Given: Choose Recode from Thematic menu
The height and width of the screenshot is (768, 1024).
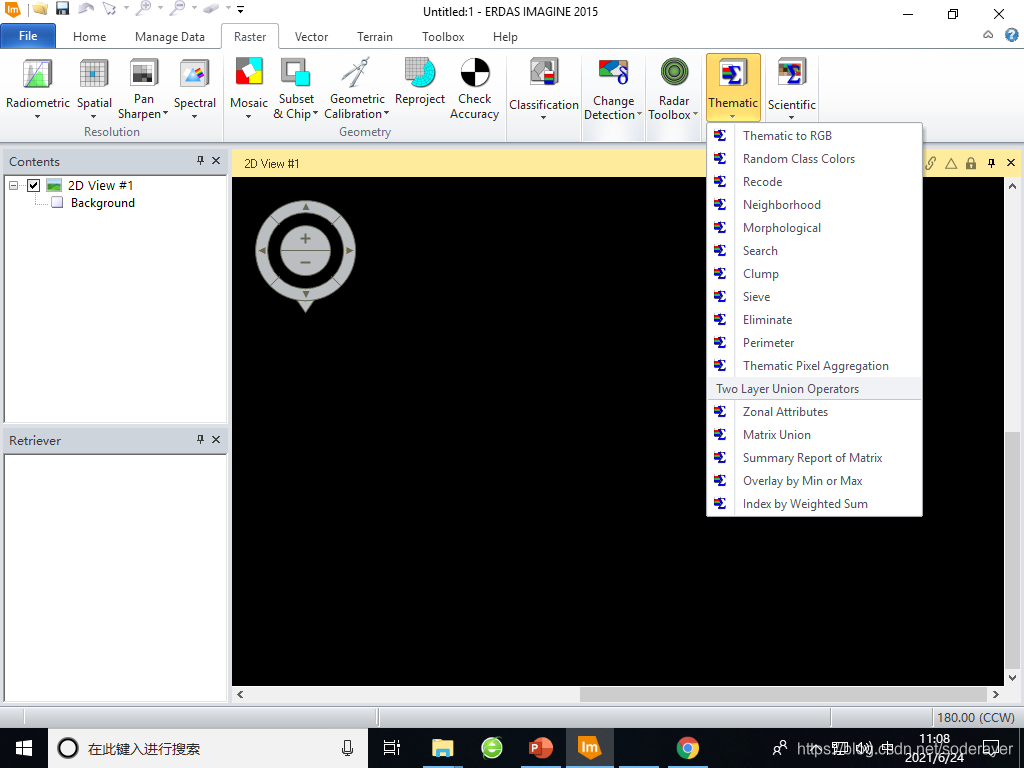Looking at the screenshot, I should tap(814, 182).
